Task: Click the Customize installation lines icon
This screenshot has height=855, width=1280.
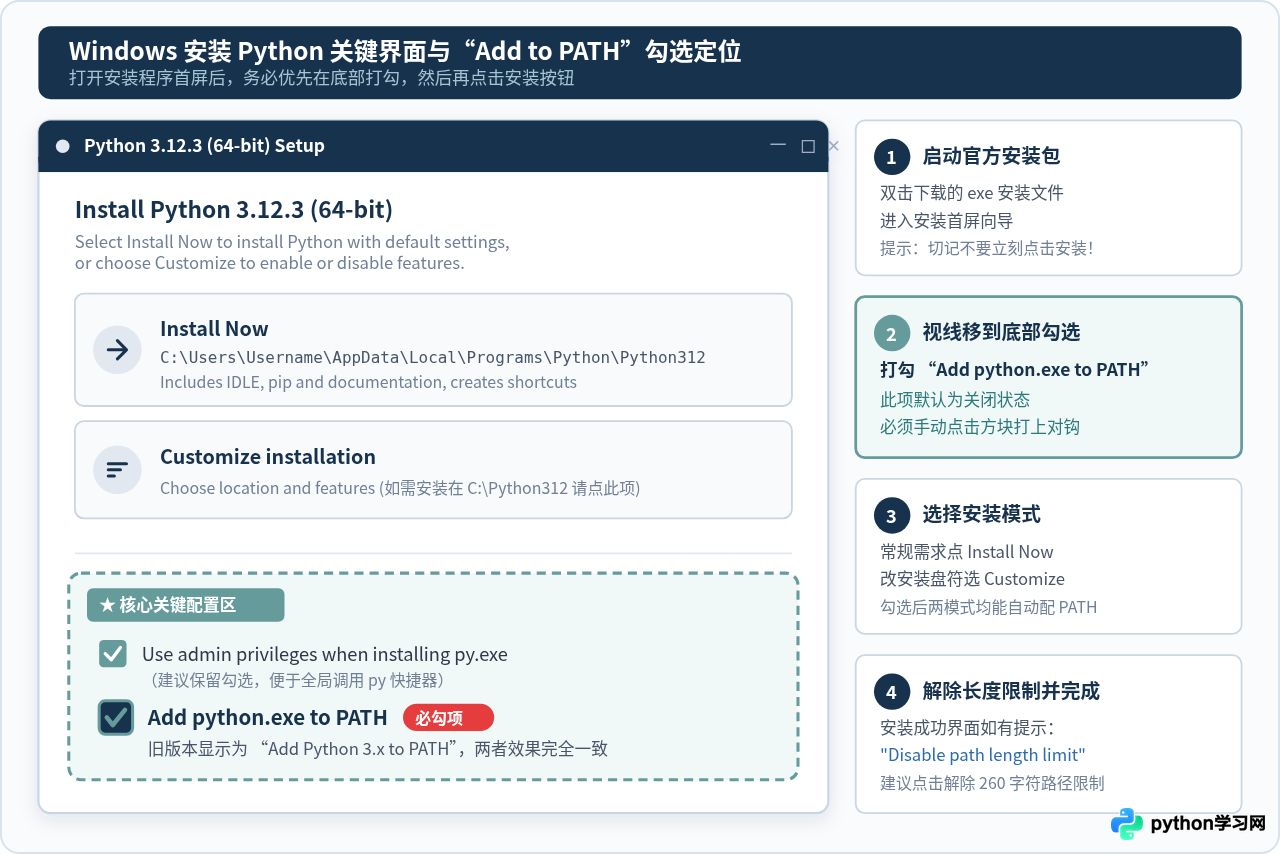Action: (x=117, y=470)
